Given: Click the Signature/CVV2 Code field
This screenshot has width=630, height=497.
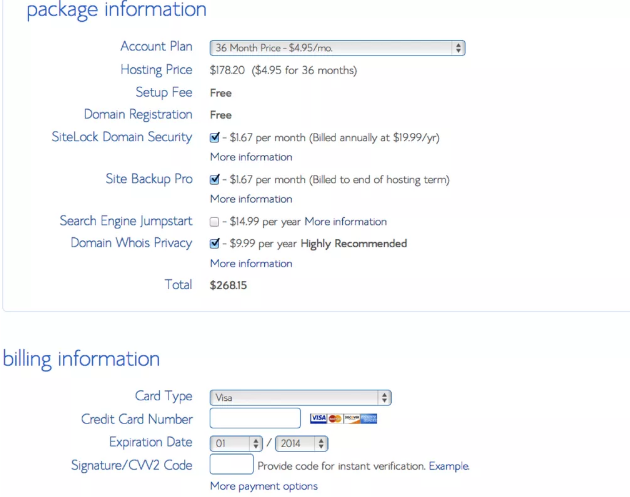Looking at the screenshot, I should 231,464.
